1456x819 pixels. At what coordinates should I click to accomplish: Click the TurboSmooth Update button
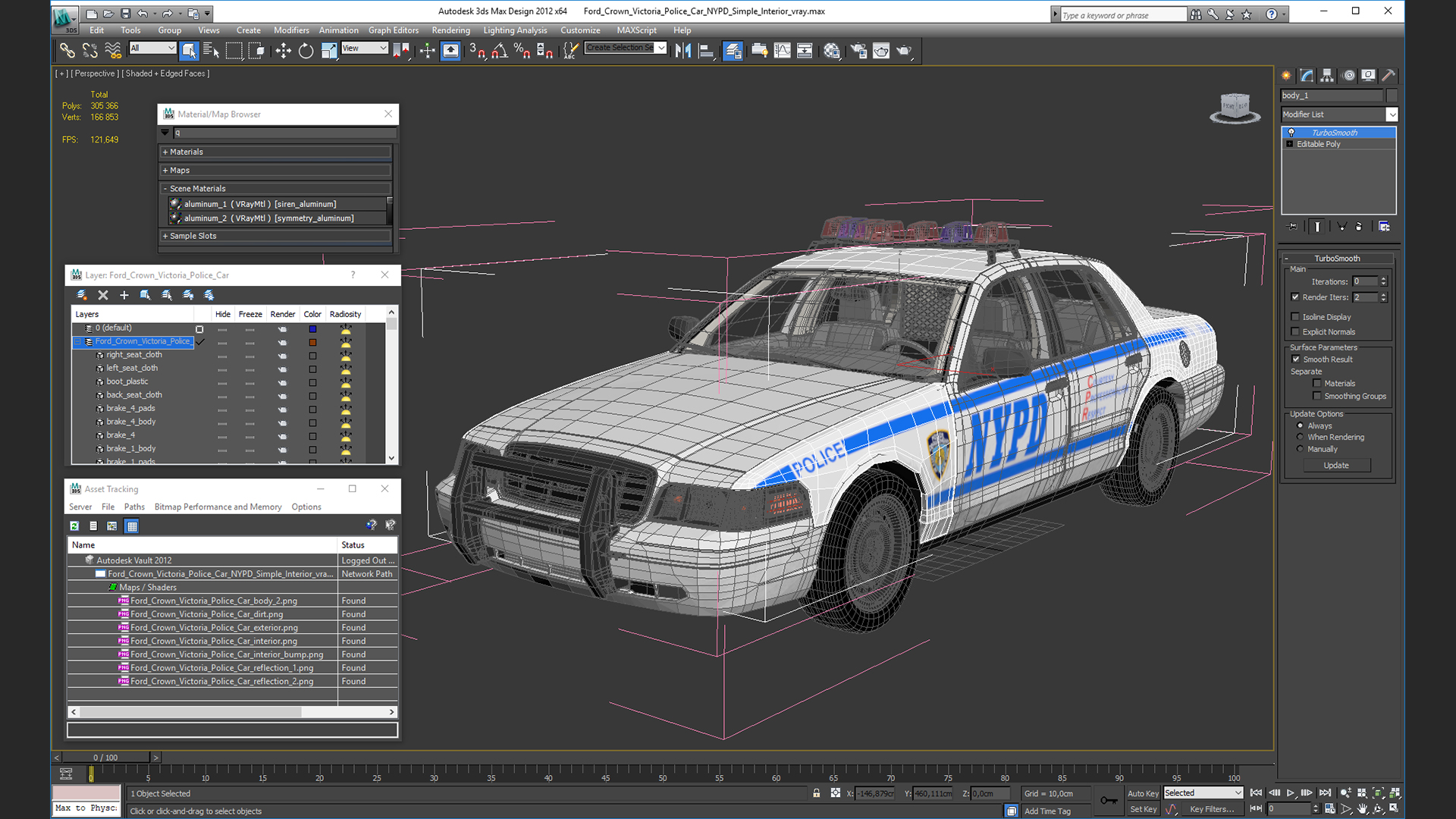(1336, 466)
